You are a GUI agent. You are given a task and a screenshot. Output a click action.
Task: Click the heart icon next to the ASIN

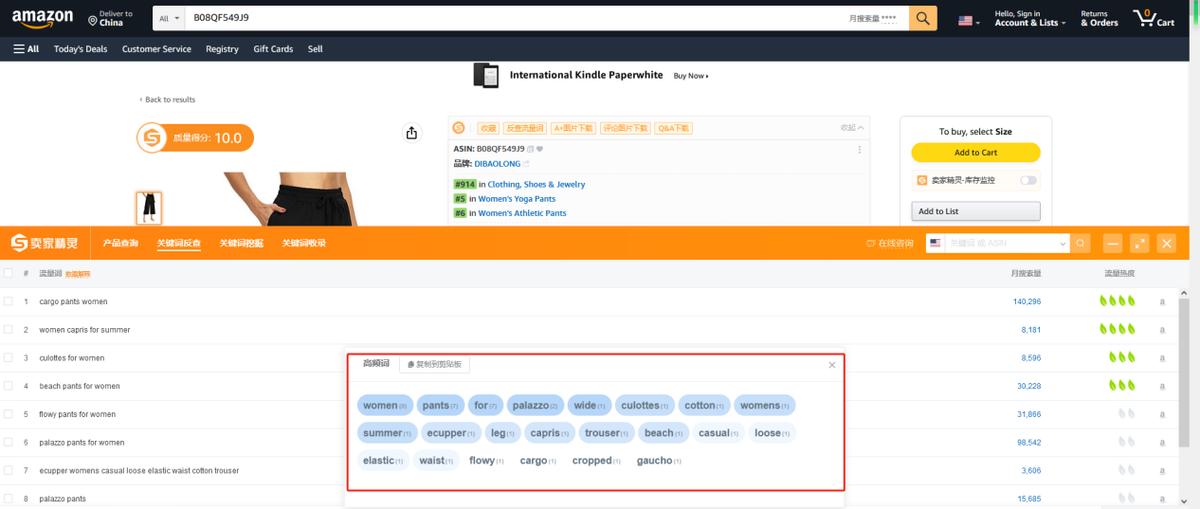click(x=540, y=149)
